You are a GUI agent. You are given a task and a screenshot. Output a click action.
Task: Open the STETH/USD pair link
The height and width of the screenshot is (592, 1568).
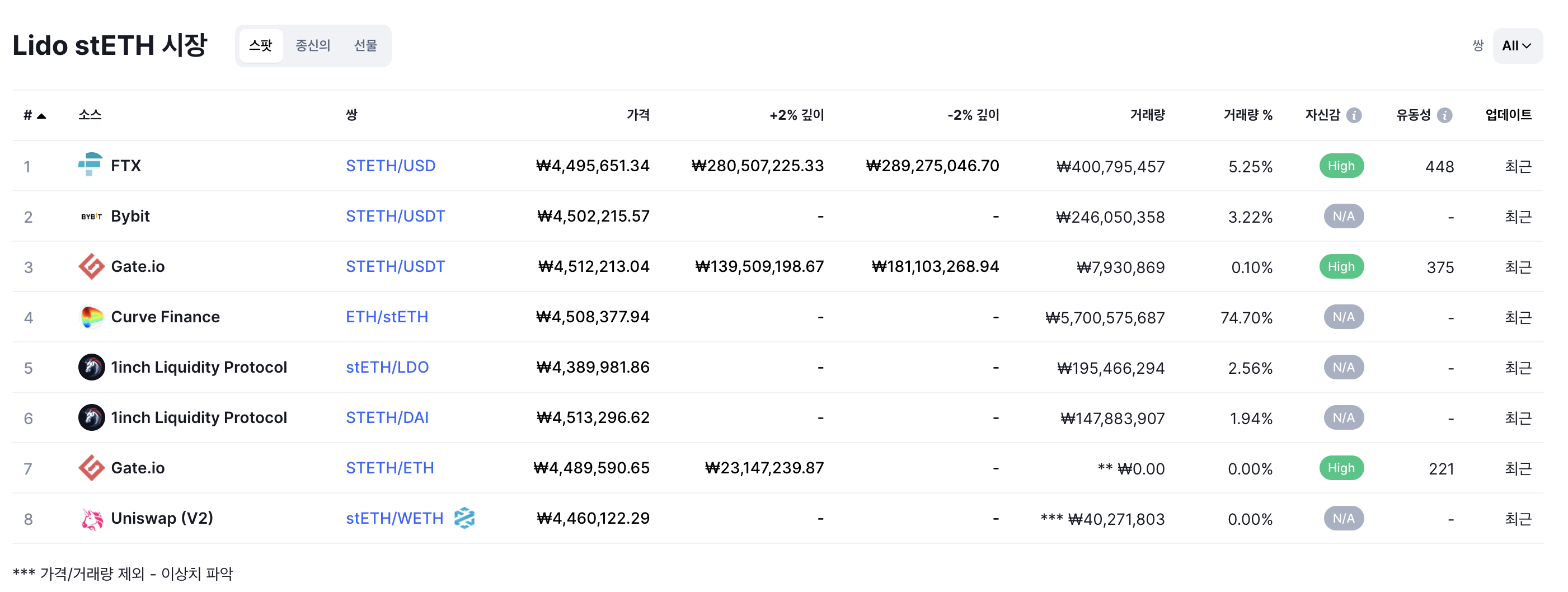click(390, 166)
